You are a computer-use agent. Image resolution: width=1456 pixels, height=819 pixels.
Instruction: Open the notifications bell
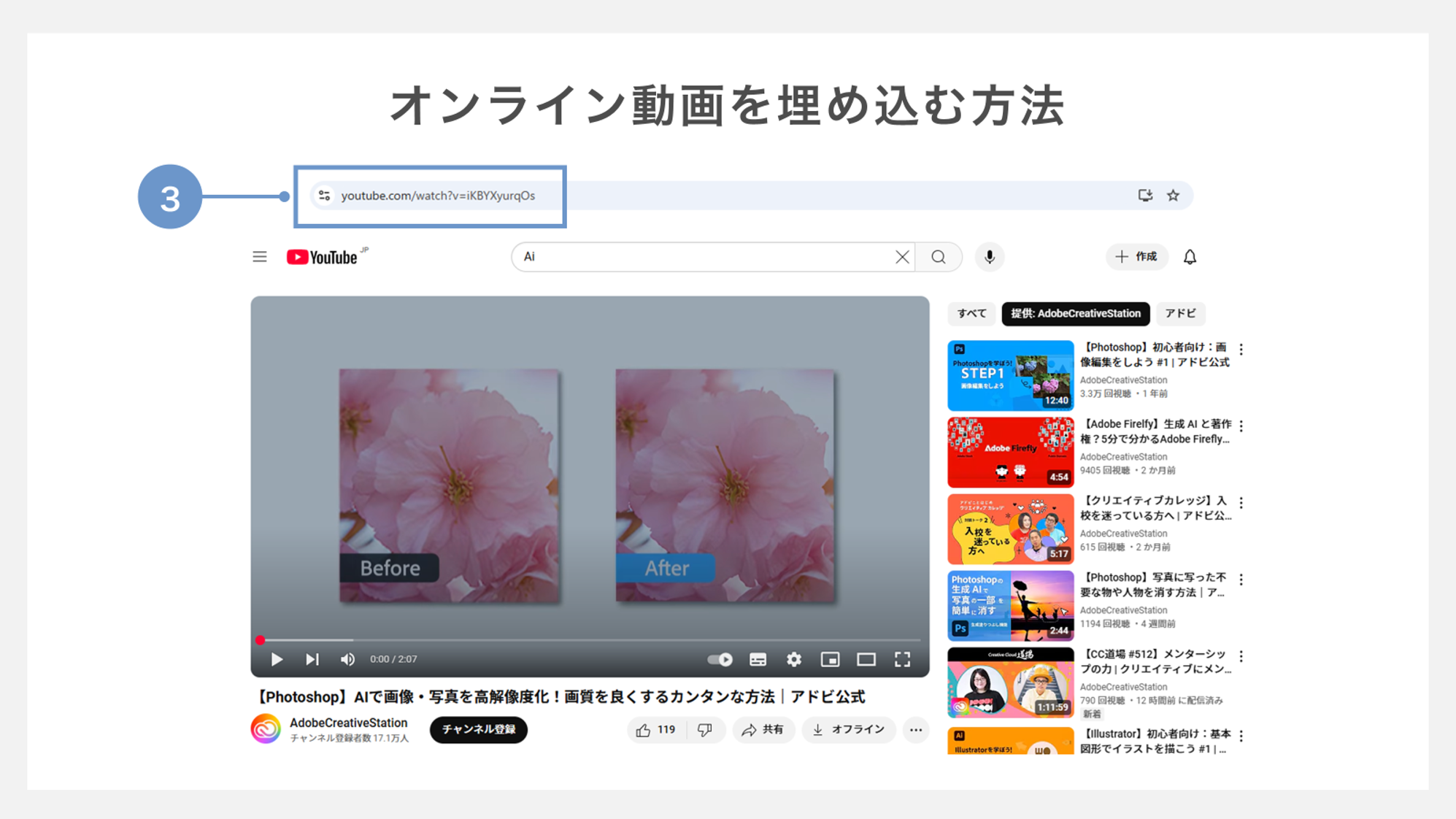(x=1190, y=257)
